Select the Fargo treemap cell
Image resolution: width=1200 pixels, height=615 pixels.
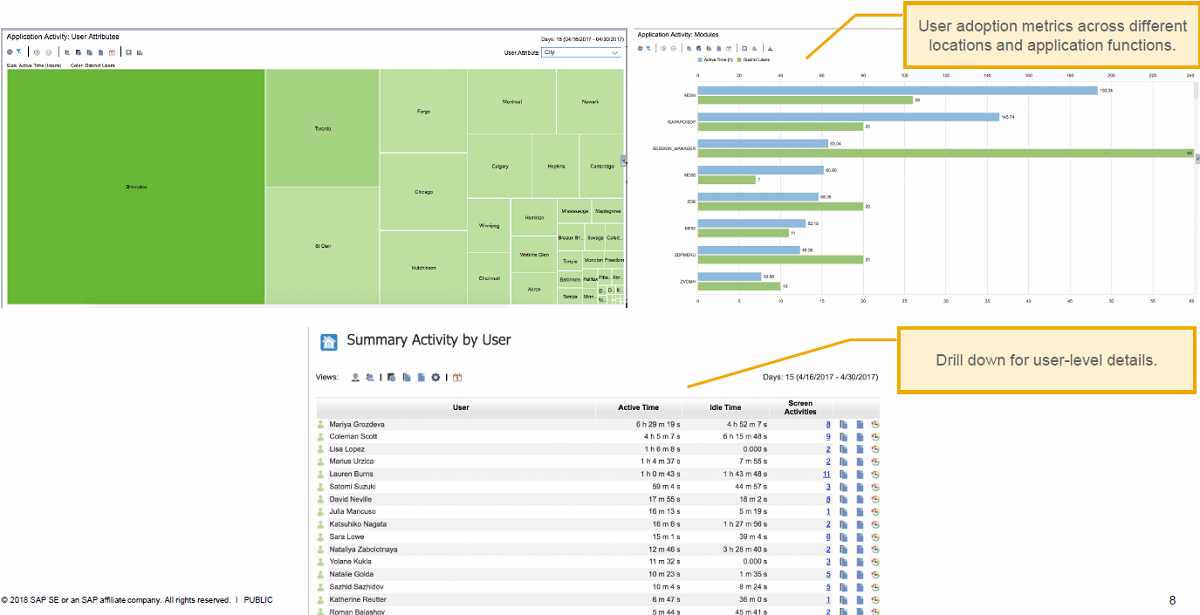(x=424, y=111)
